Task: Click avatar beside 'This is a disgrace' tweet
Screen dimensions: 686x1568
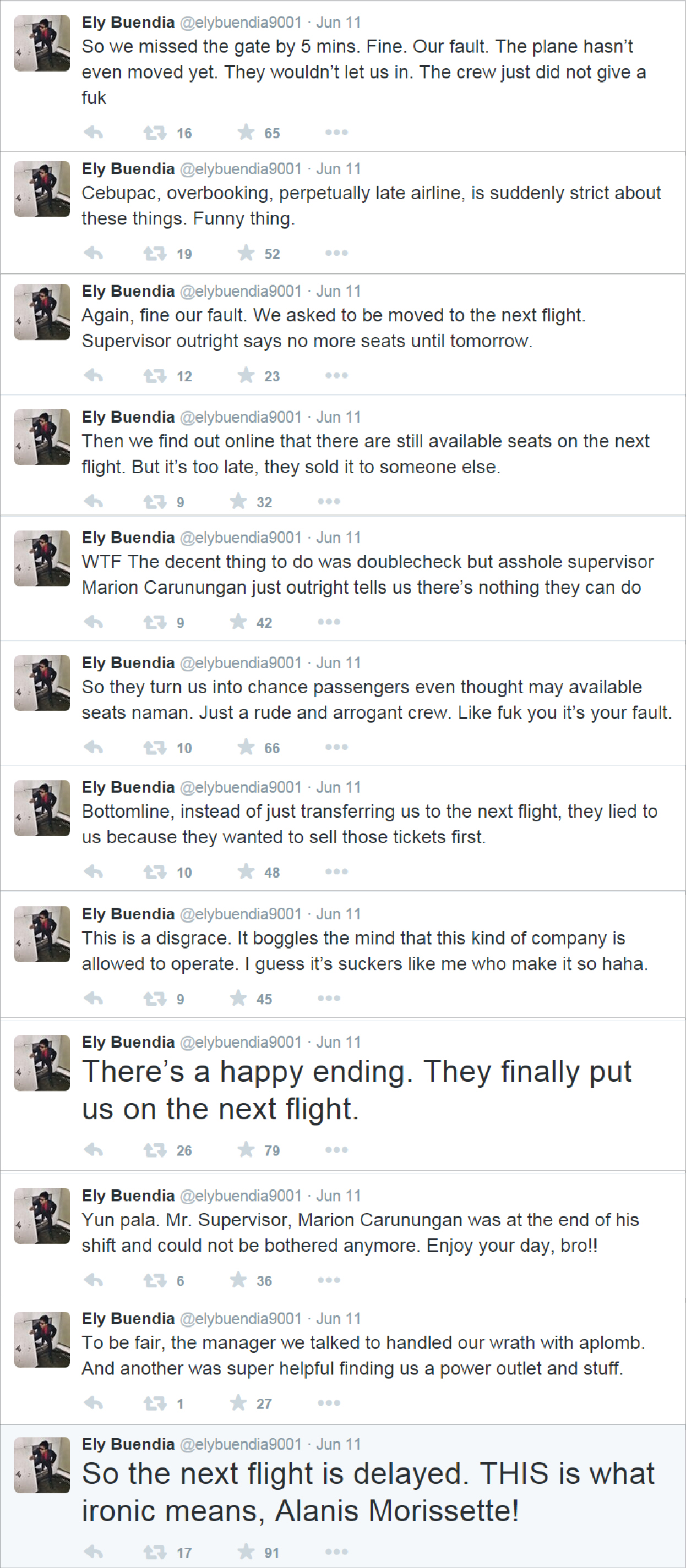Action: click(x=42, y=934)
